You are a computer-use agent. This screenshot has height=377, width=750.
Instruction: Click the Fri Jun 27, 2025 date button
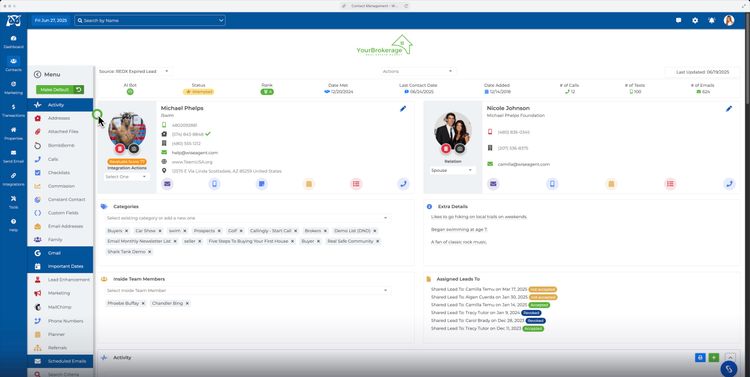click(51, 21)
